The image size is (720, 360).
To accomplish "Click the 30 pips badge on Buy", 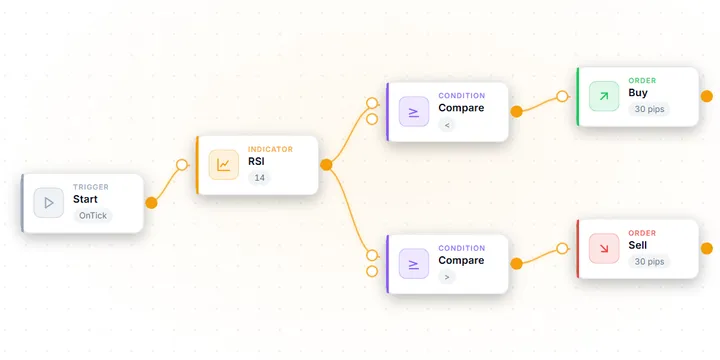I will [649, 109].
